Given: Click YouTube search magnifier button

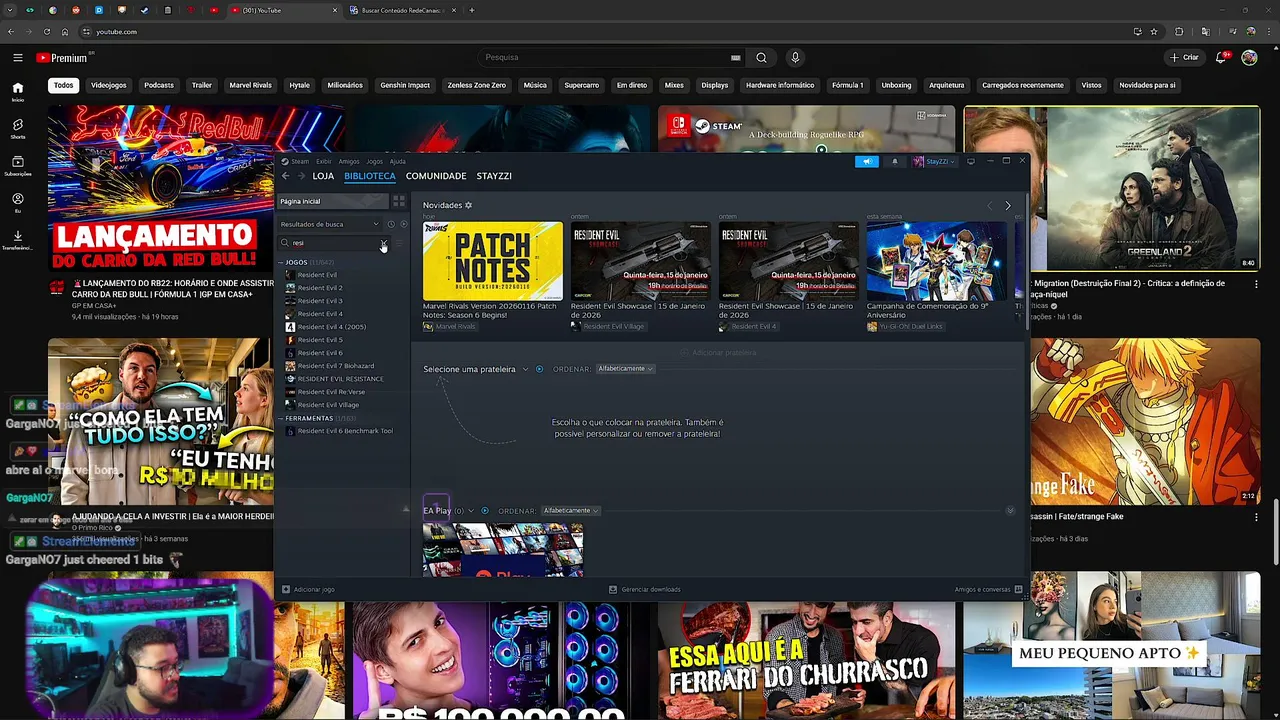Looking at the screenshot, I should [761, 57].
